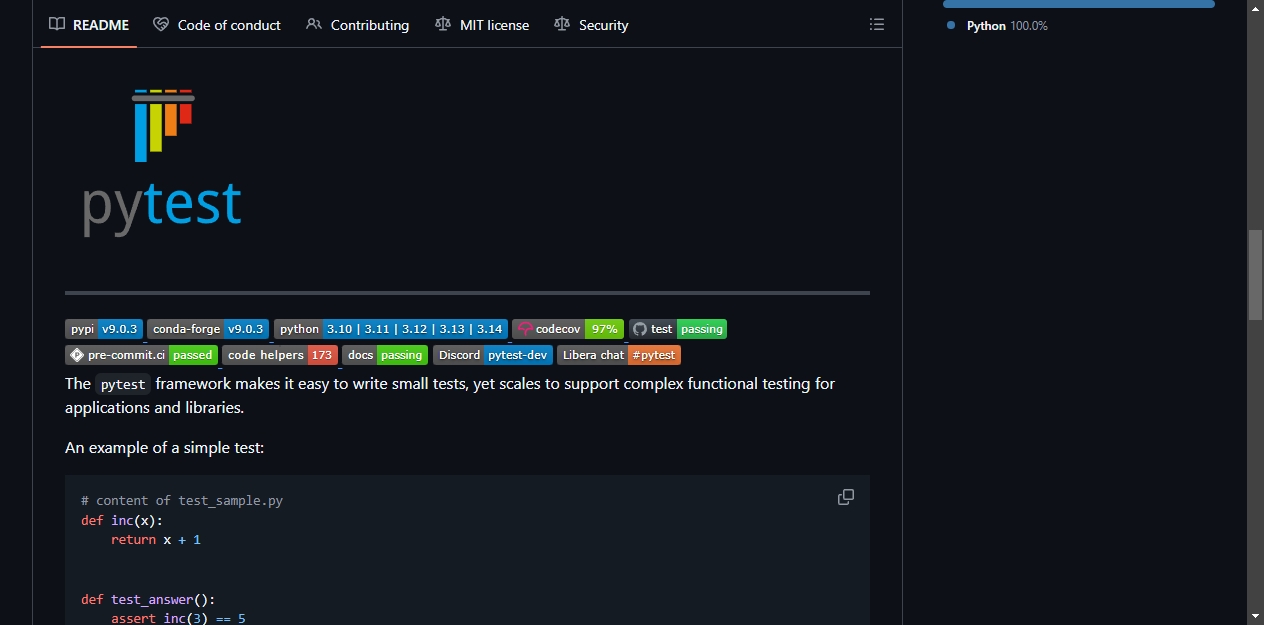
Task: Switch to Code of conduct tab
Action: point(217,25)
